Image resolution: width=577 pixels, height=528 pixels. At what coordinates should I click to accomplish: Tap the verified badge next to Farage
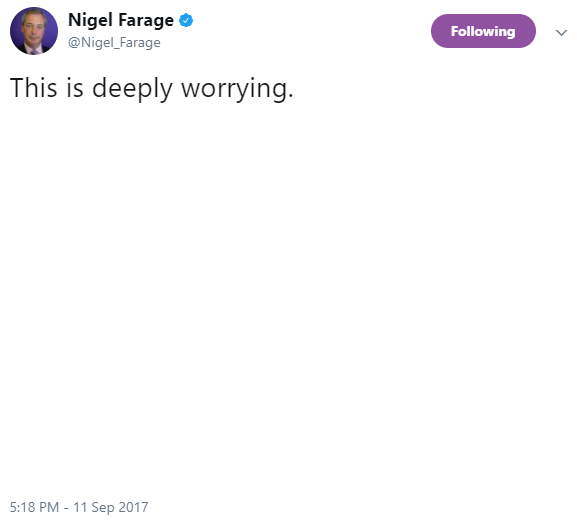pos(186,20)
